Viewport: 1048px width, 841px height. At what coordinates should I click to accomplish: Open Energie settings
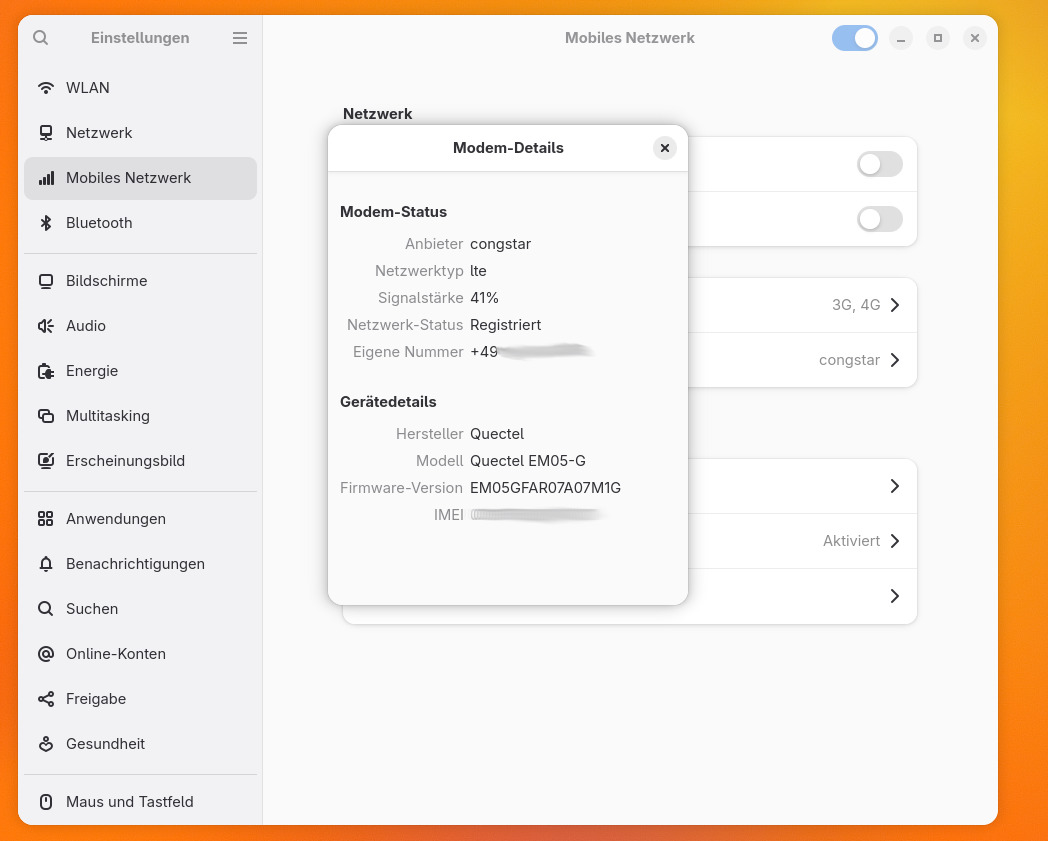[140, 371]
